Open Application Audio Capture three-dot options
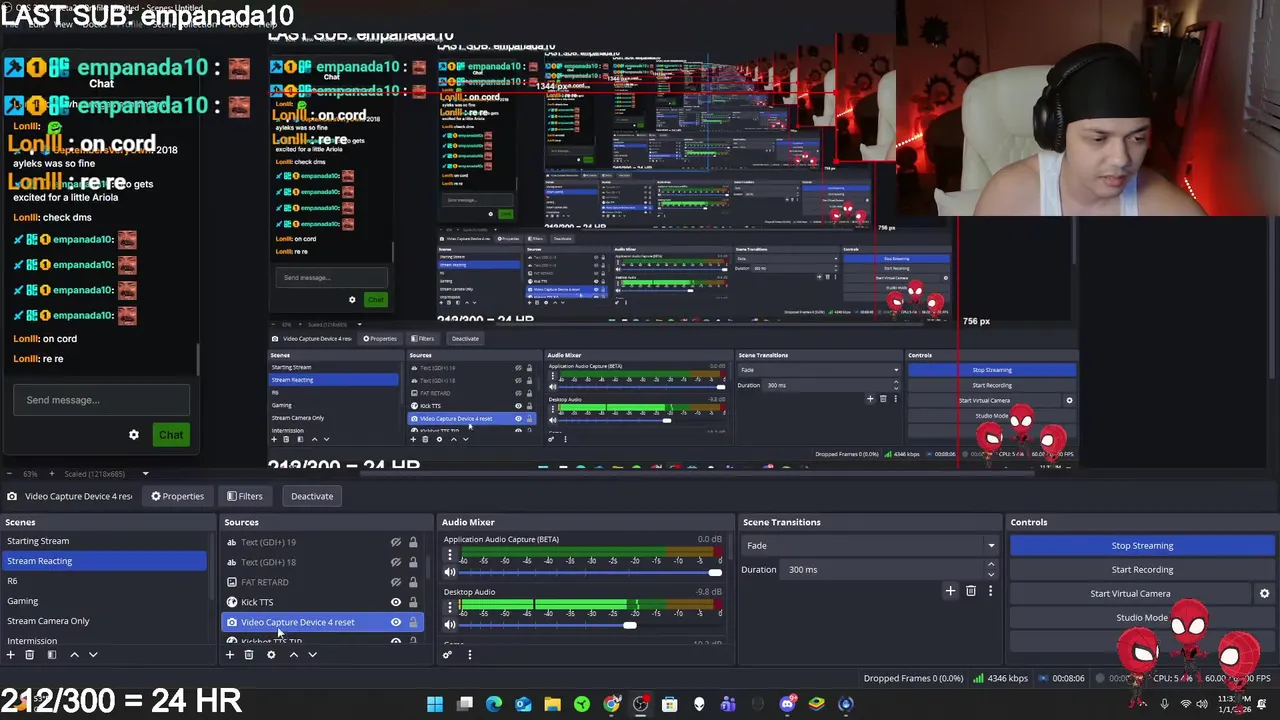Image resolution: width=1280 pixels, height=720 pixels. [x=450, y=555]
